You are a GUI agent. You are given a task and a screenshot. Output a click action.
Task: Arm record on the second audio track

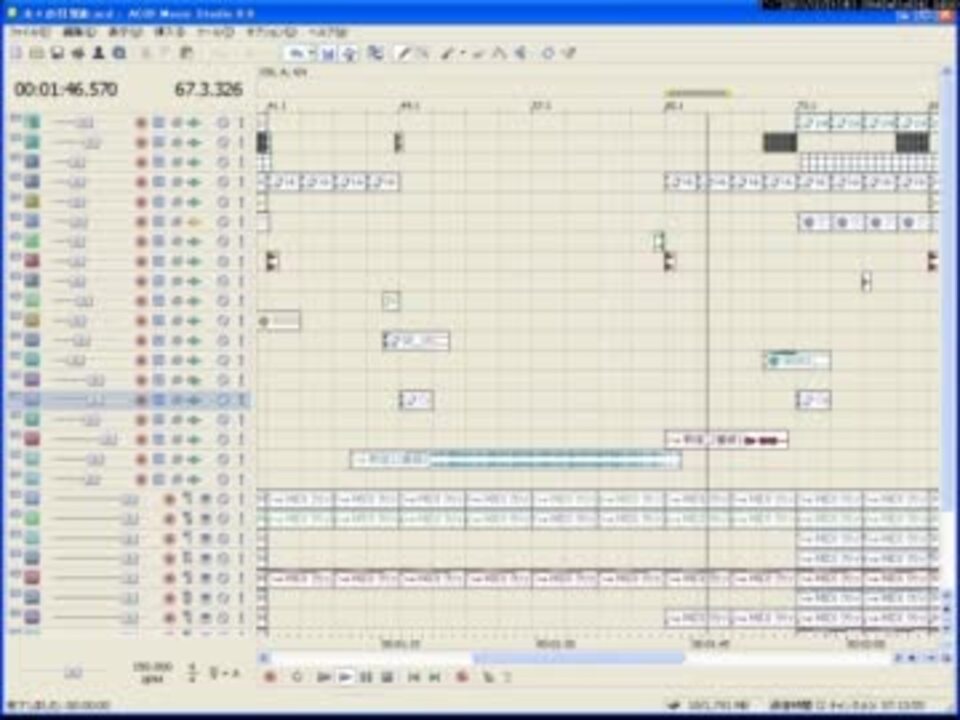141,143
